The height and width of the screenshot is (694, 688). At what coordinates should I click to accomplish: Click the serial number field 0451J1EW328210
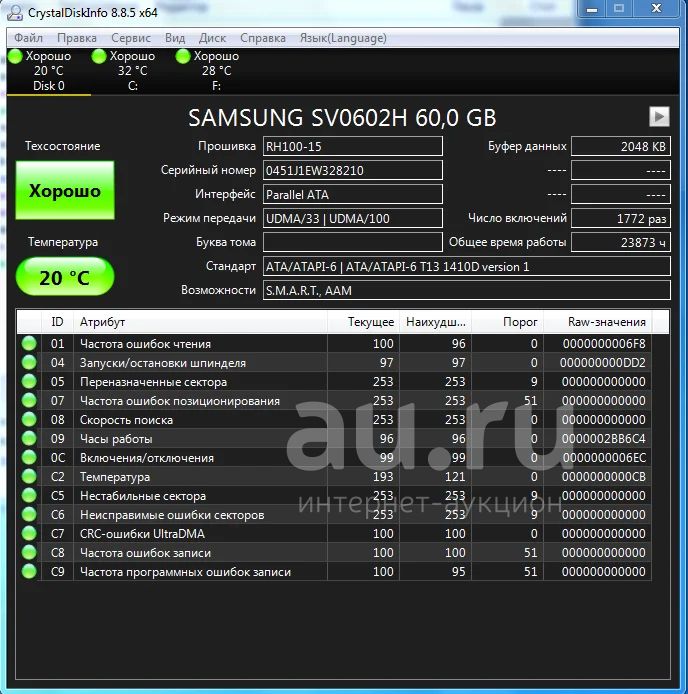(x=353, y=170)
